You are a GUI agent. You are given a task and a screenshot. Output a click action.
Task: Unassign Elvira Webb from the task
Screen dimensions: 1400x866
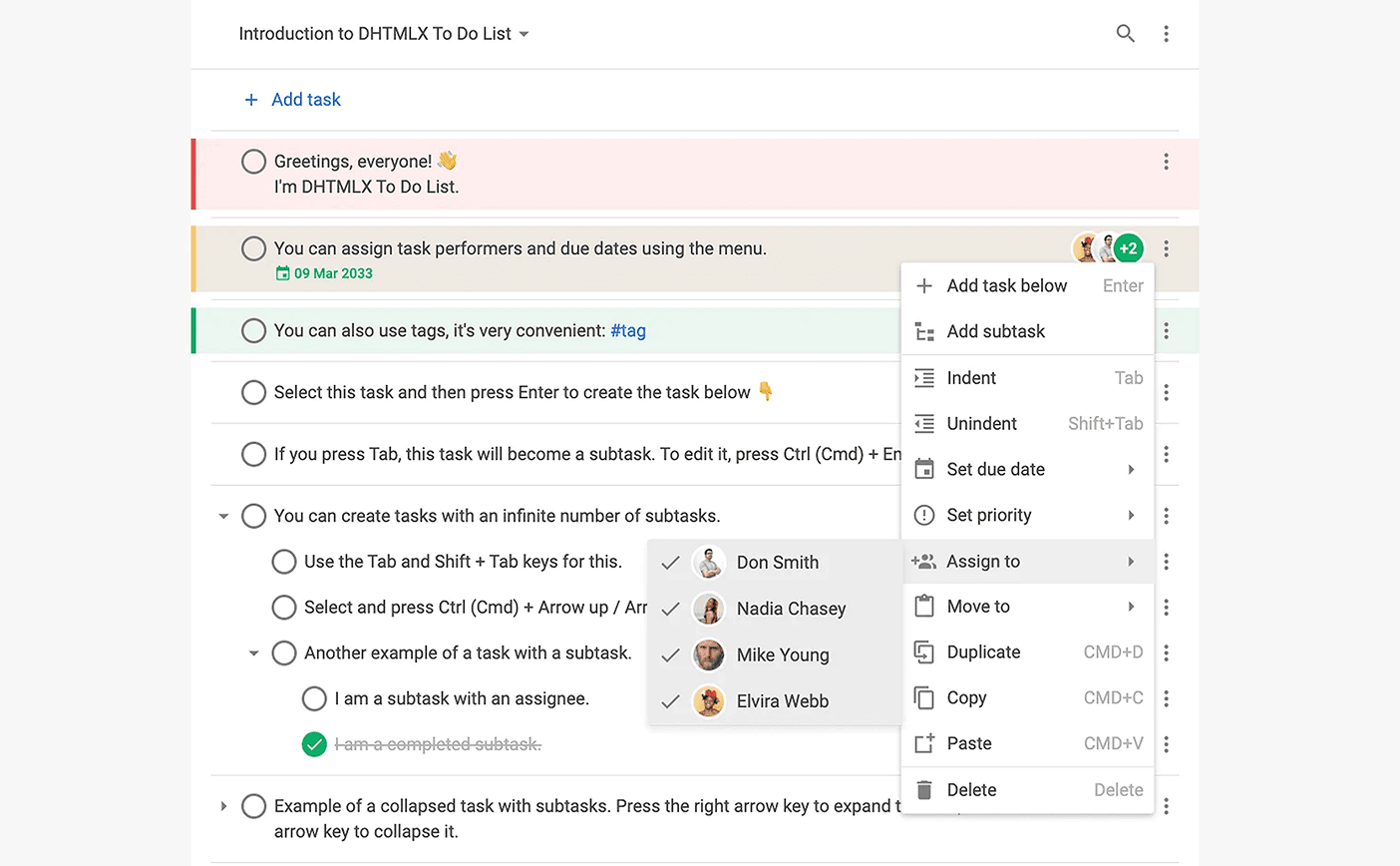point(775,701)
